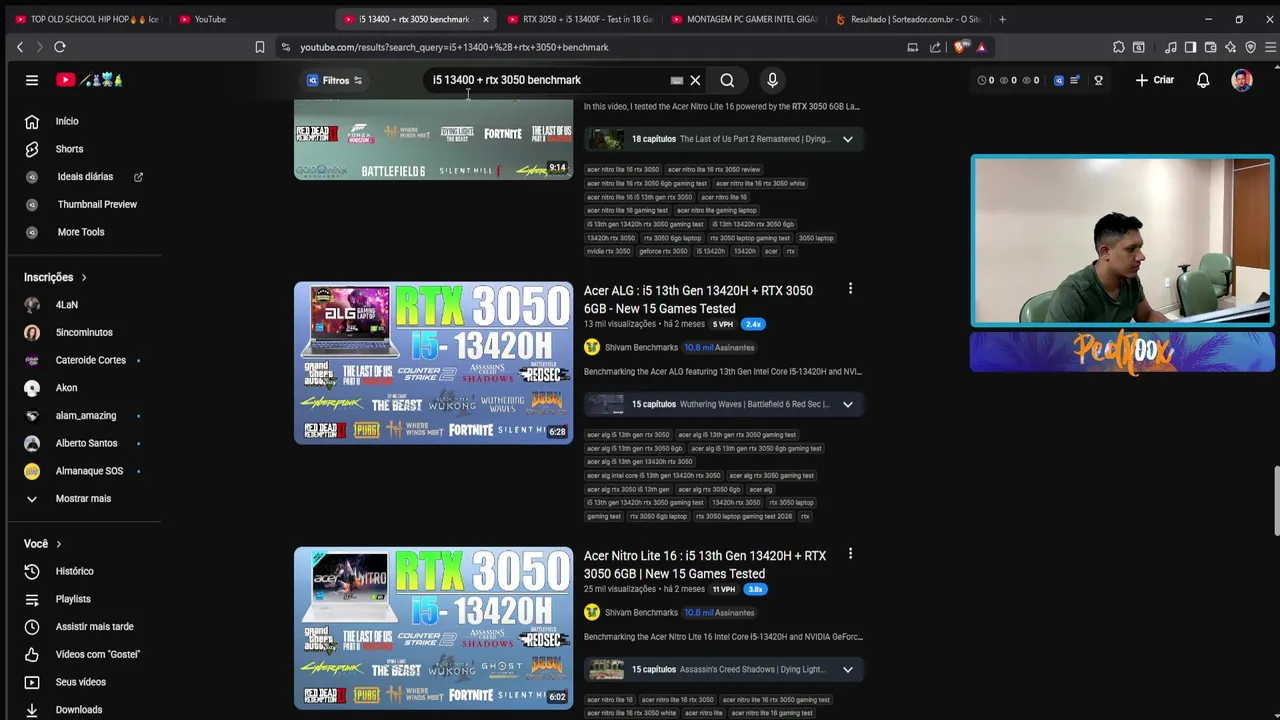Open the Filtros search filter button

pos(335,80)
